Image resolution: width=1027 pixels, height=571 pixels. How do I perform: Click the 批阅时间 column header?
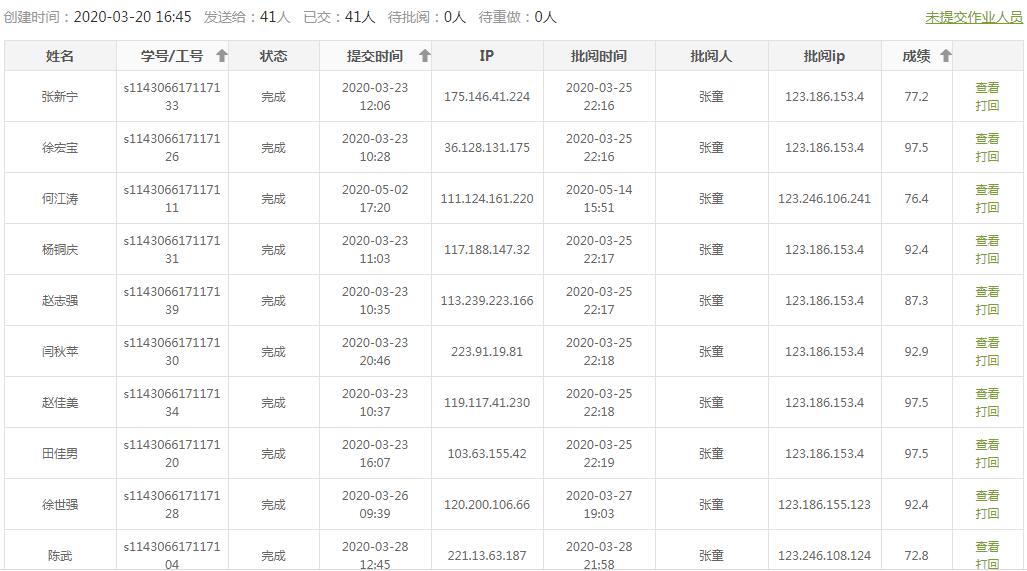[x=599, y=56]
